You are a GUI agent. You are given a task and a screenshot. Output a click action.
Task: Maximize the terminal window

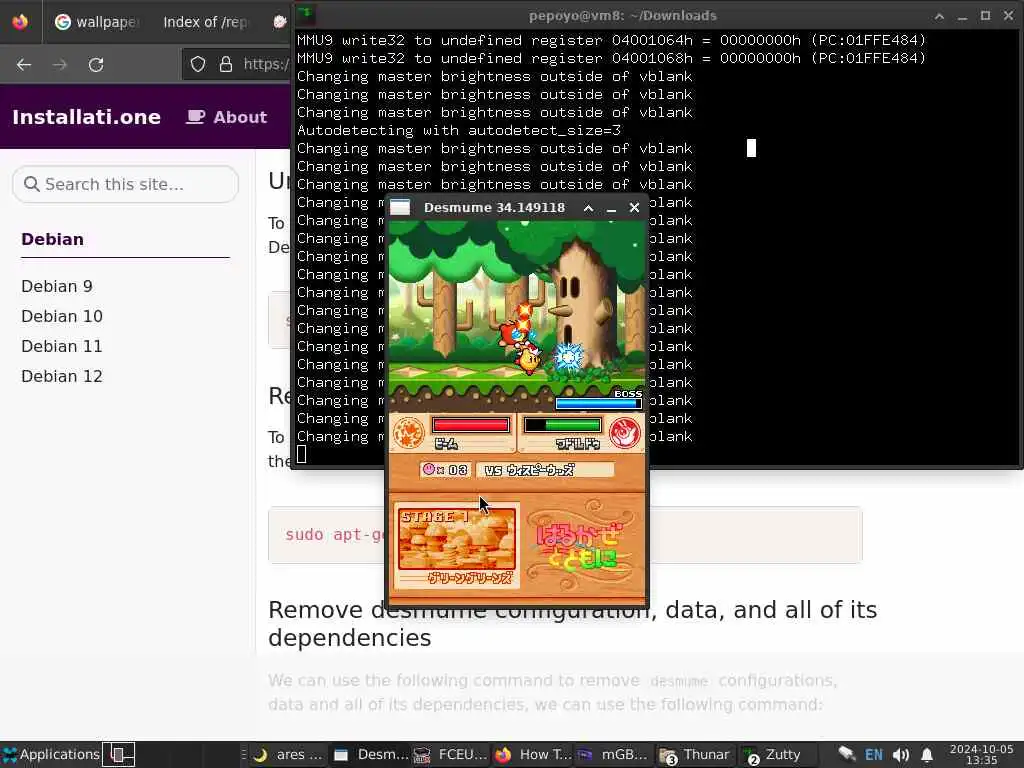click(985, 16)
